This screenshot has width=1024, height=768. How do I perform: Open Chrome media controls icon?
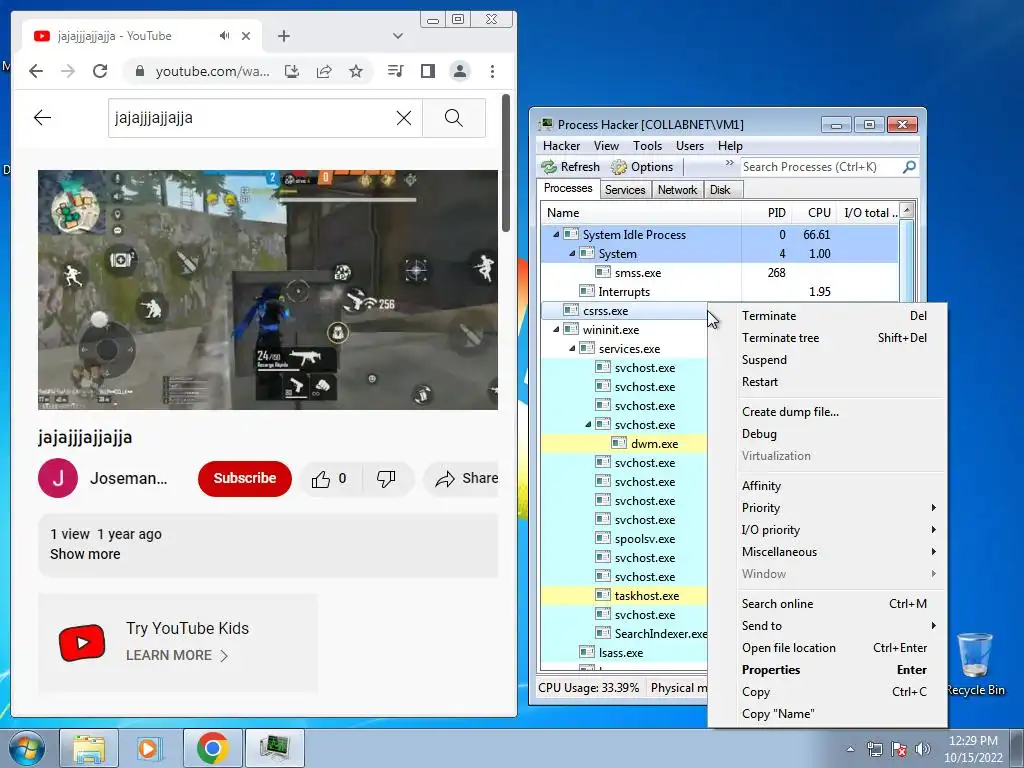pos(395,71)
